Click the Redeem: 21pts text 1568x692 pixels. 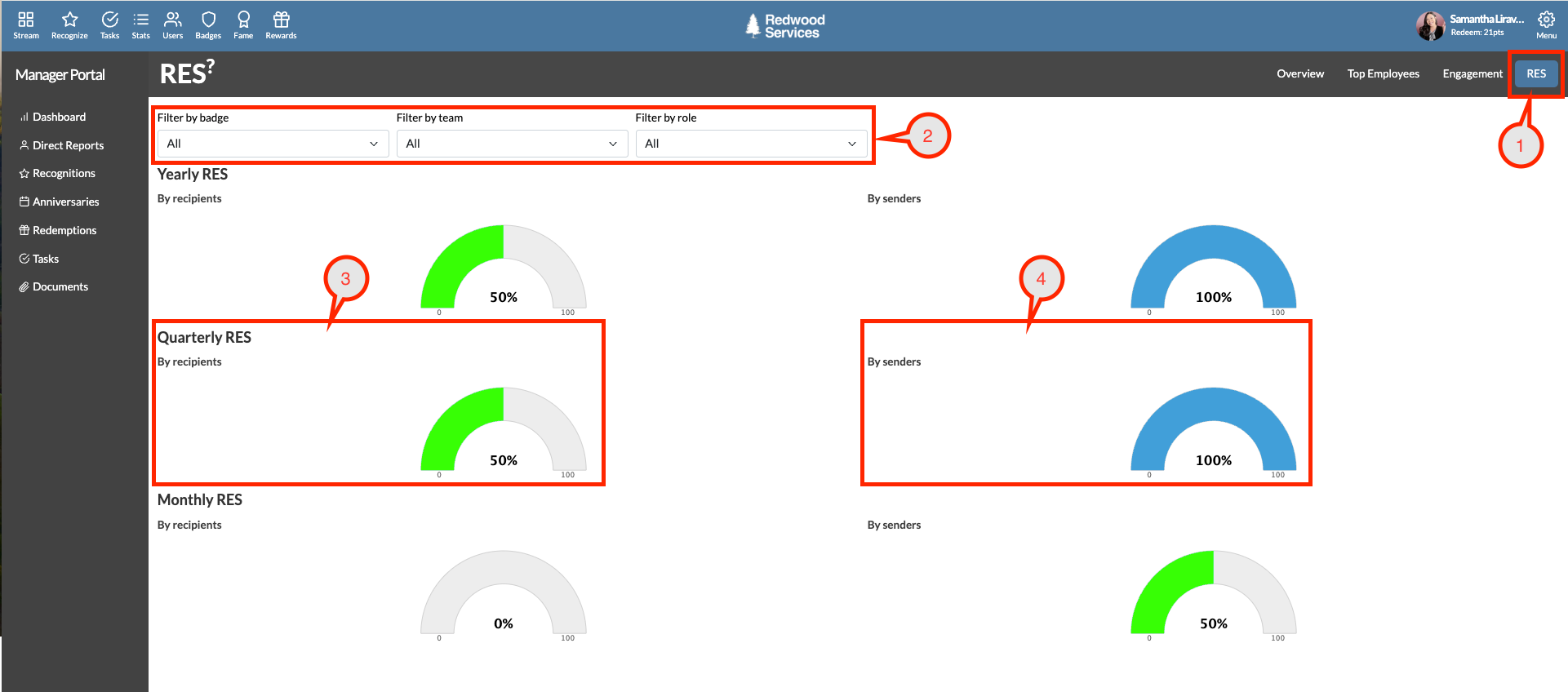pyautogui.click(x=1477, y=33)
